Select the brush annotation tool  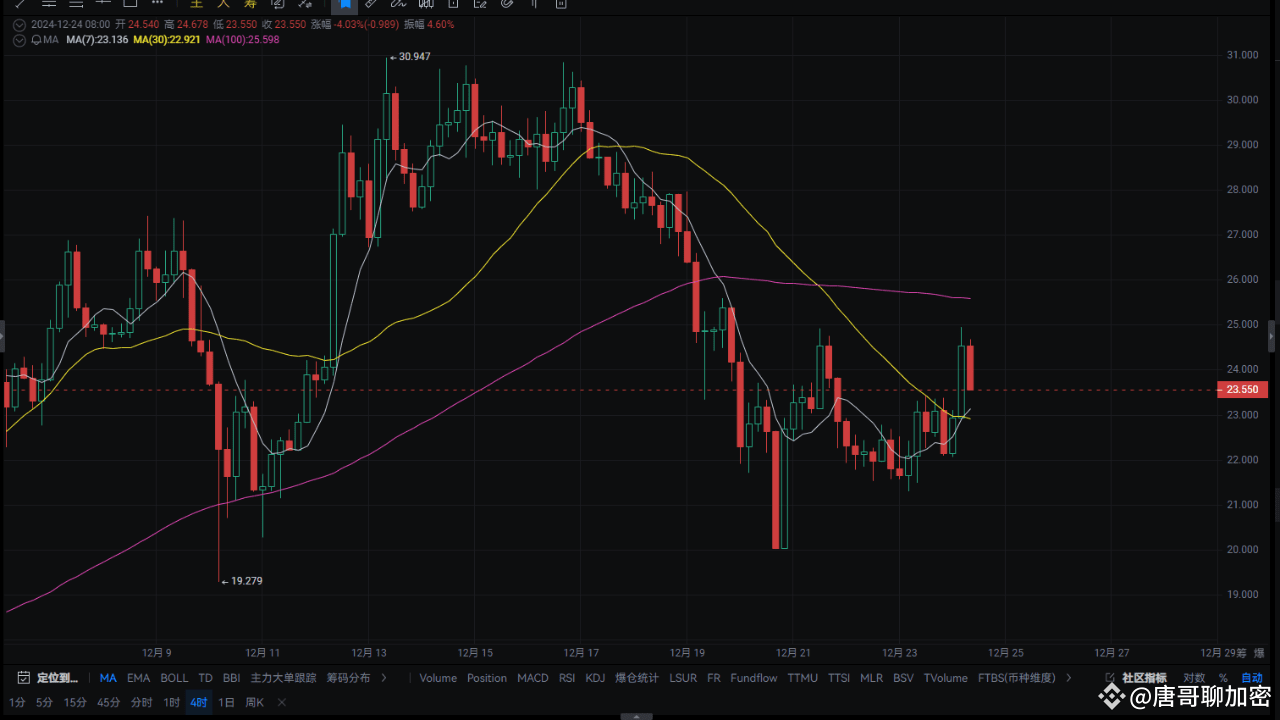(x=397, y=5)
